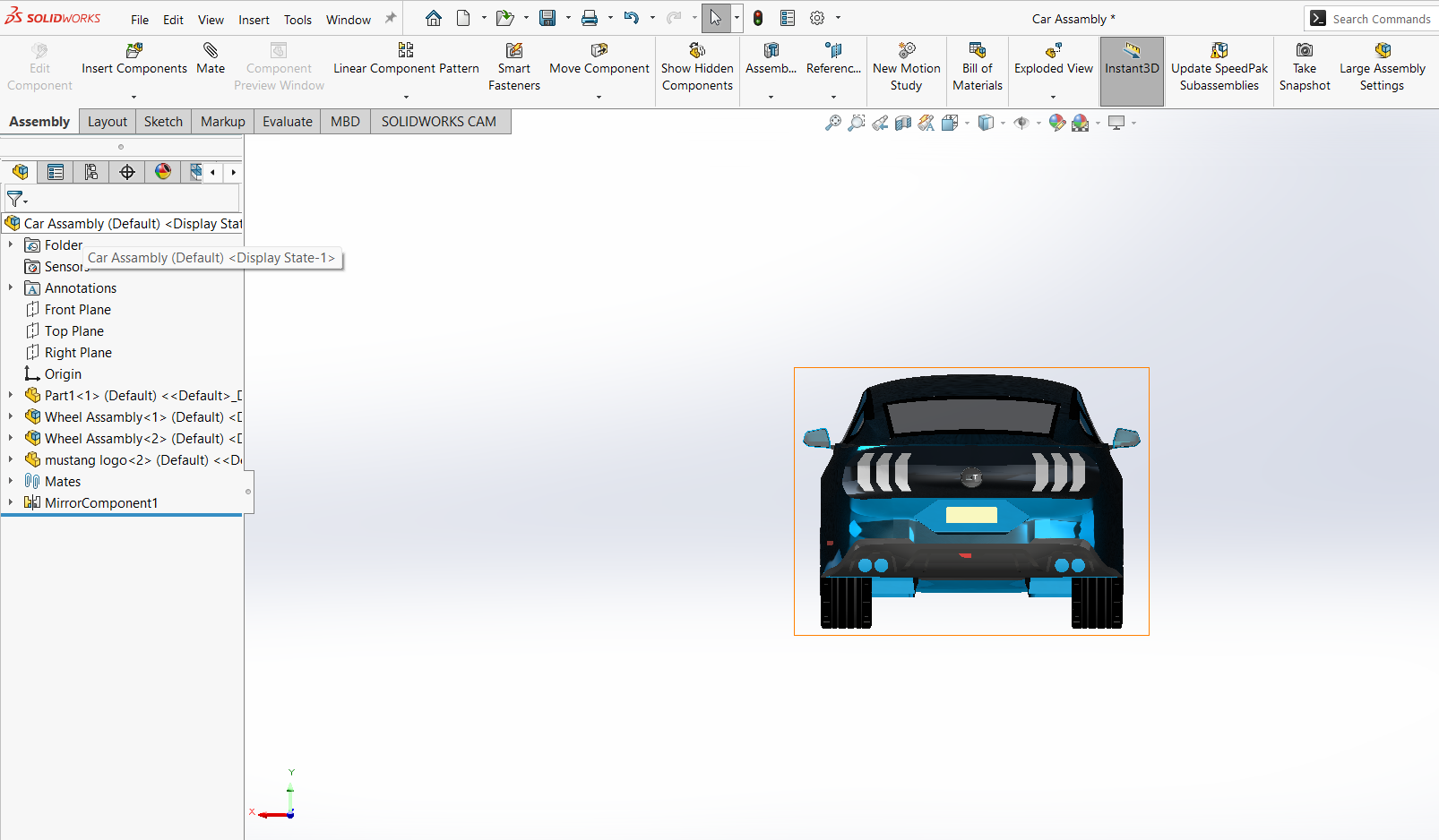
Task: Open the DisplayManager color wheel tab
Action: (163, 172)
